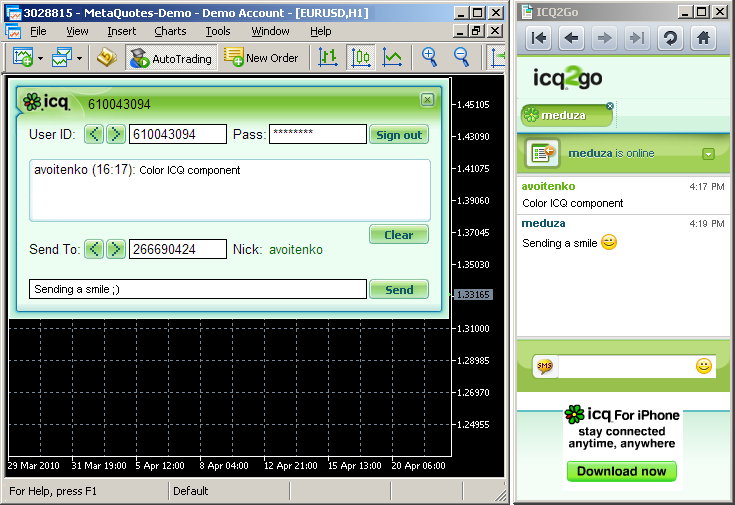The height and width of the screenshot is (505, 735).
Task: Close the ICQ panel with its X button
Action: point(427,99)
